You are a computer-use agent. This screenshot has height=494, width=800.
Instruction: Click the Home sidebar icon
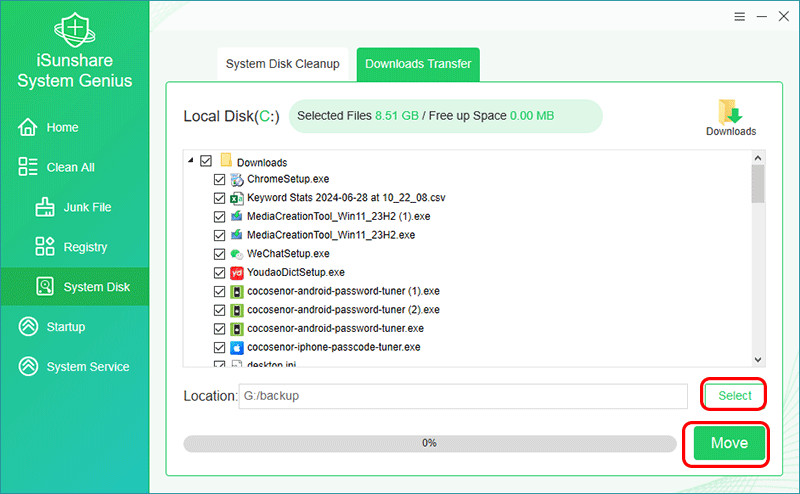[x=28, y=127]
